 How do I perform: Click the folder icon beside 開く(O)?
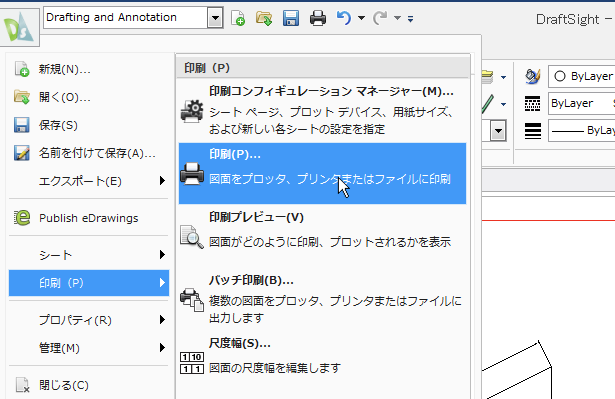click(x=22, y=97)
